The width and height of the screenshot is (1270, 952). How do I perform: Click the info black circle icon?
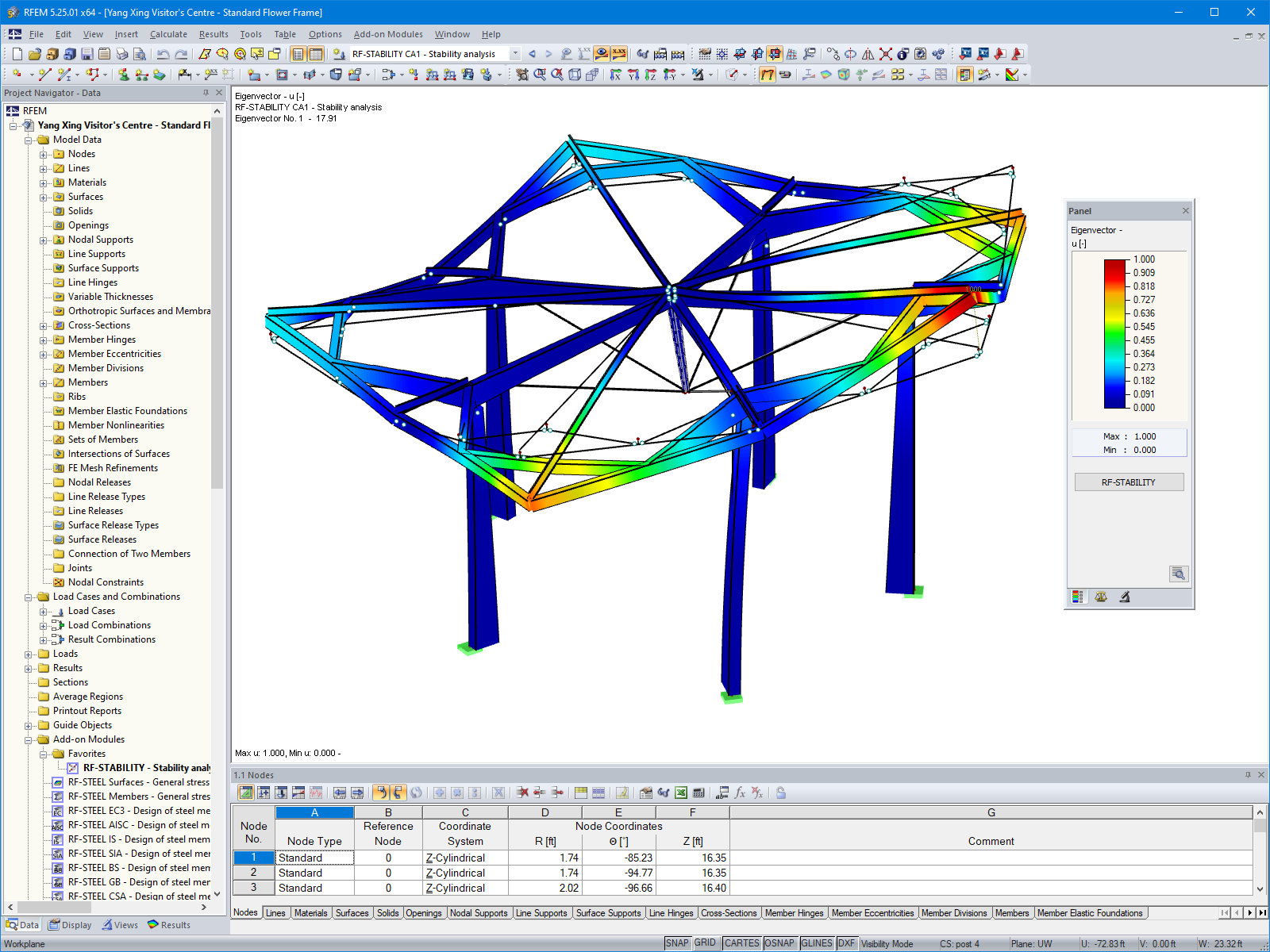click(903, 54)
